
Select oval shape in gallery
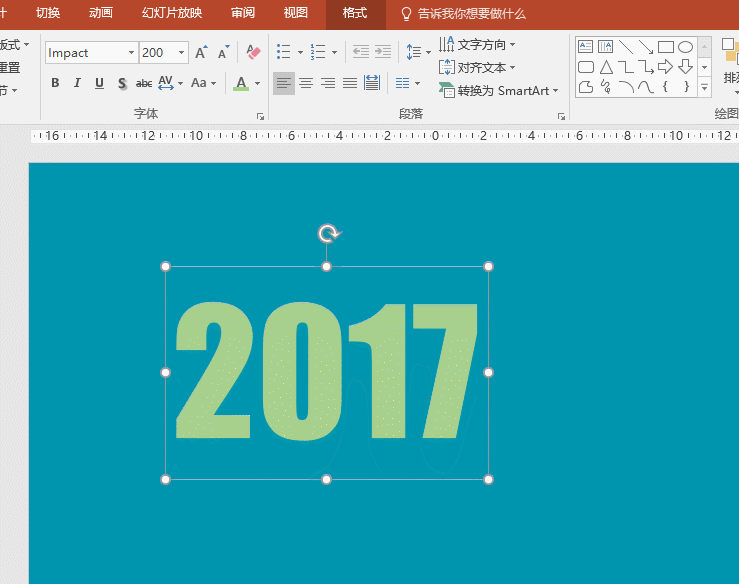[685, 47]
